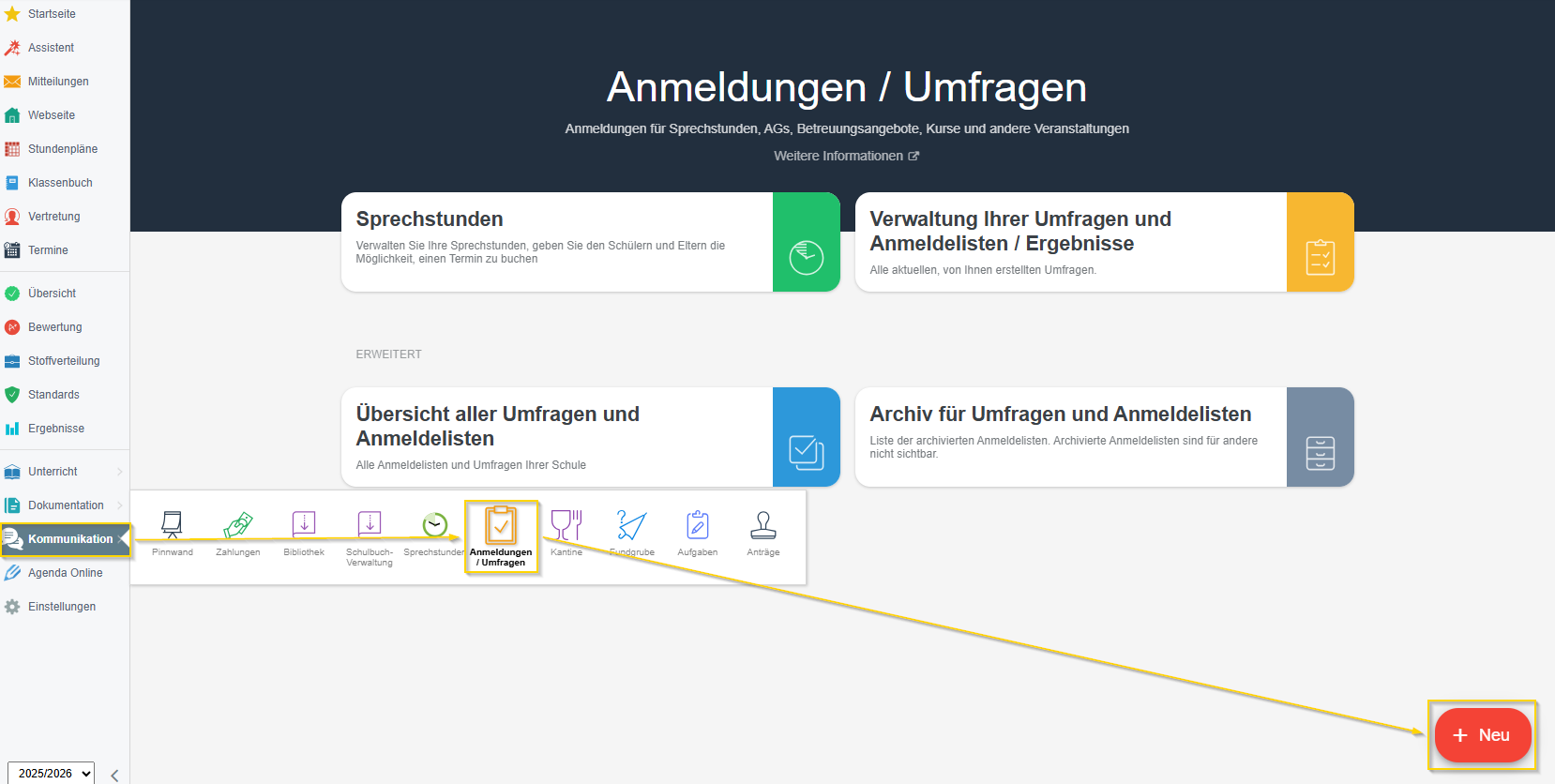Open the Pinnwand icon in submenu
This screenshot has height=784, width=1555.
[172, 532]
